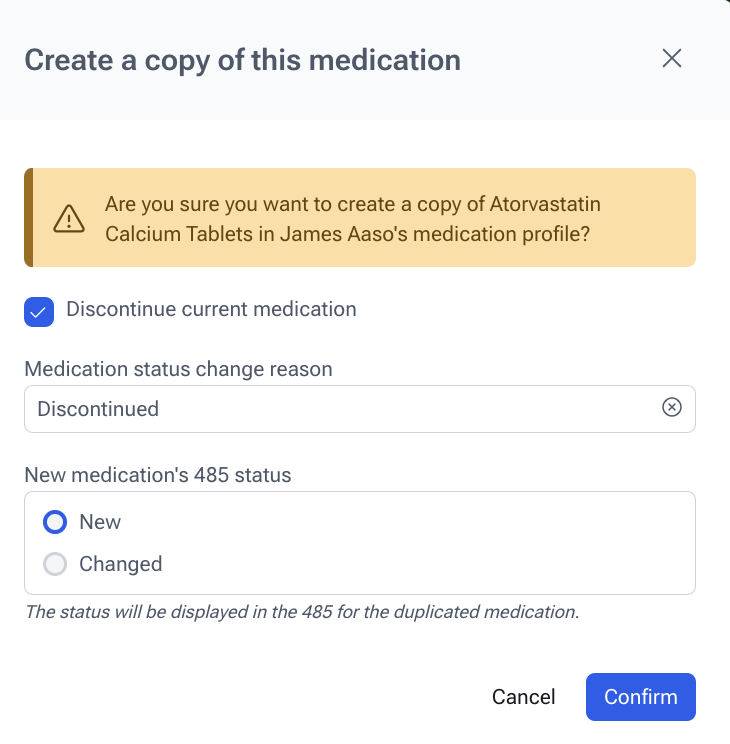Click the 485 status helper note text

pyautogui.click(x=301, y=612)
